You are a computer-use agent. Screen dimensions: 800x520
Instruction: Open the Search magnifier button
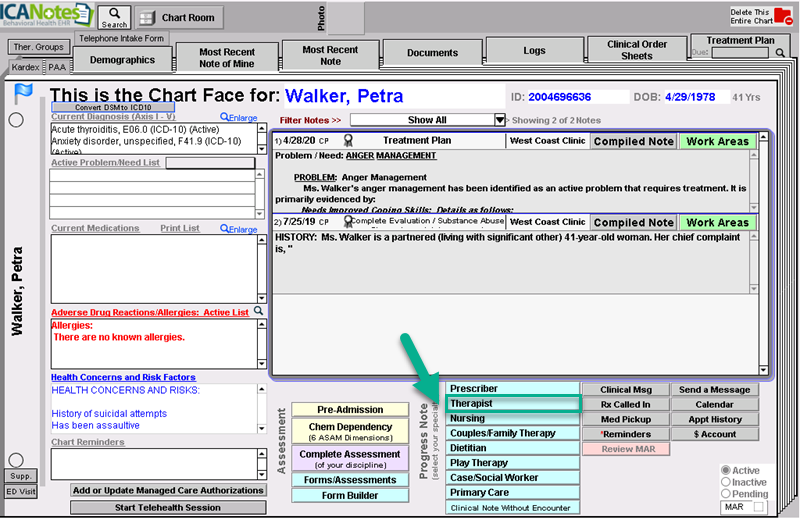pyautogui.click(x=114, y=17)
